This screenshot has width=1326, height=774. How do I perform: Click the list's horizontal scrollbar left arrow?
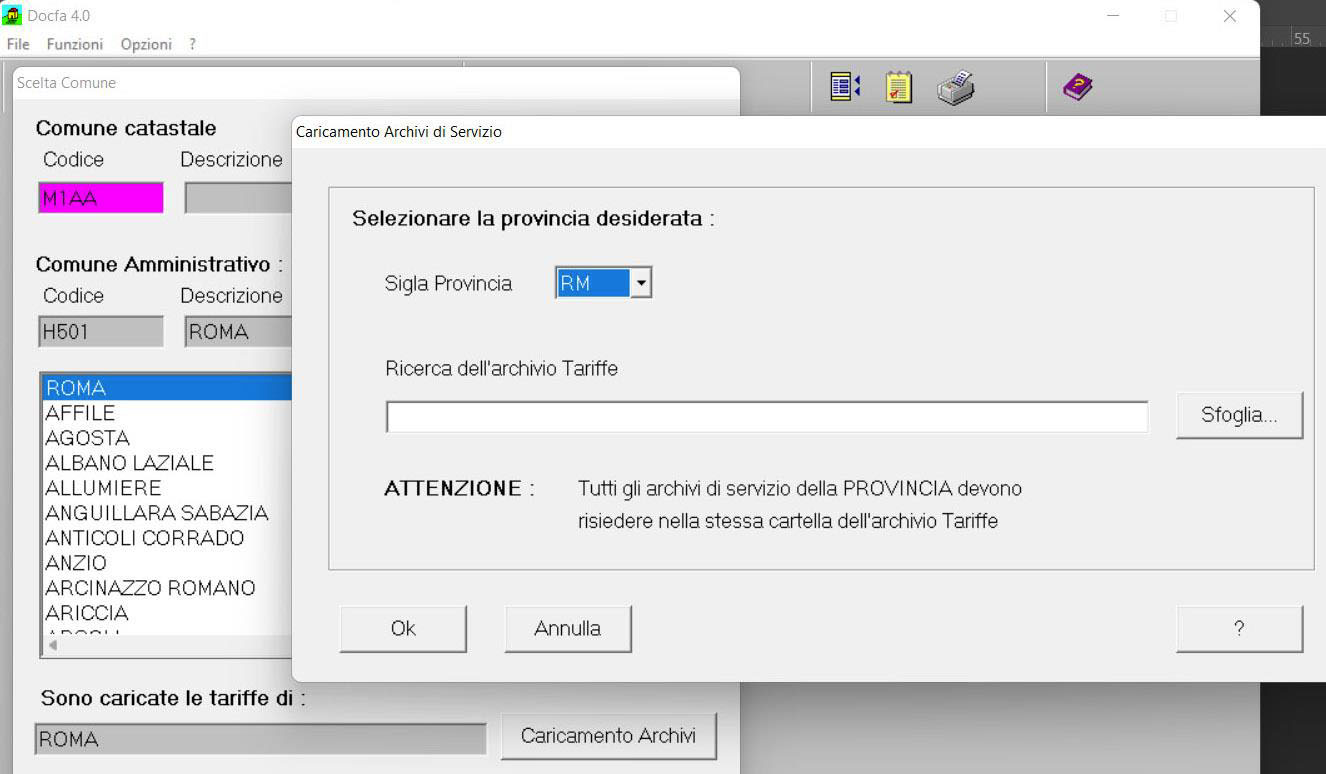pyautogui.click(x=52, y=646)
